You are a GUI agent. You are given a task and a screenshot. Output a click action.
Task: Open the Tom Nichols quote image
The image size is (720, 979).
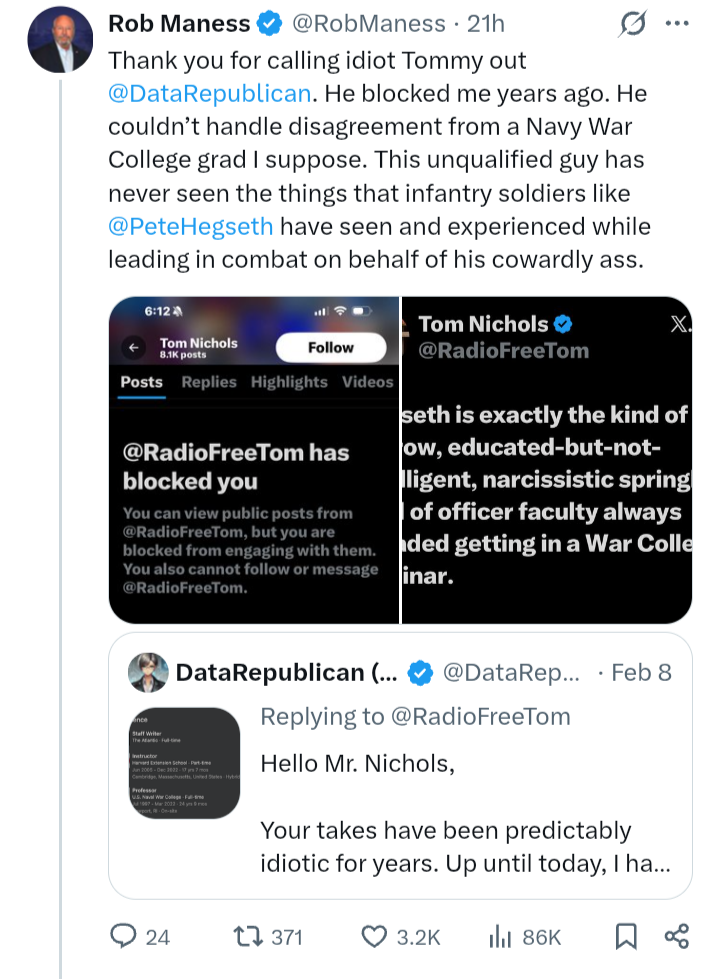546,460
